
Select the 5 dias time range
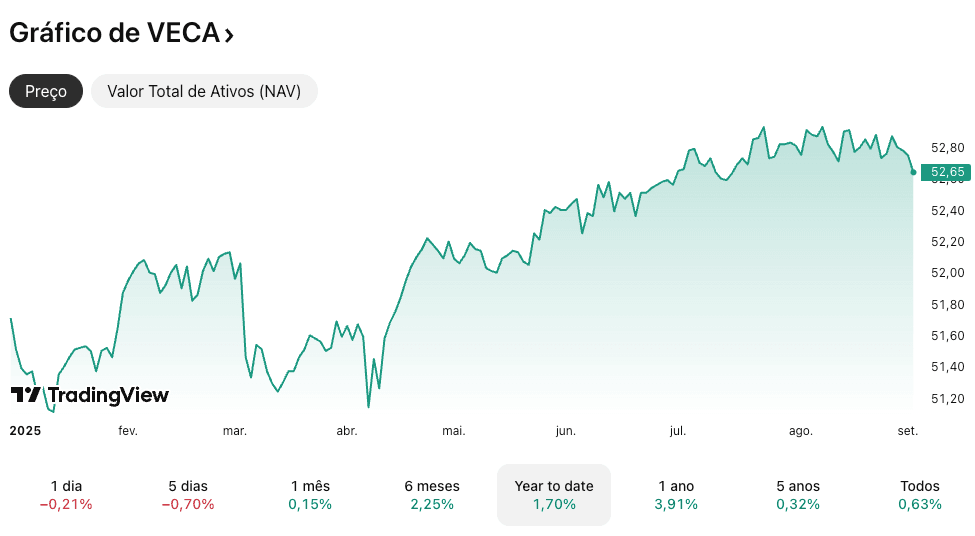(x=188, y=495)
